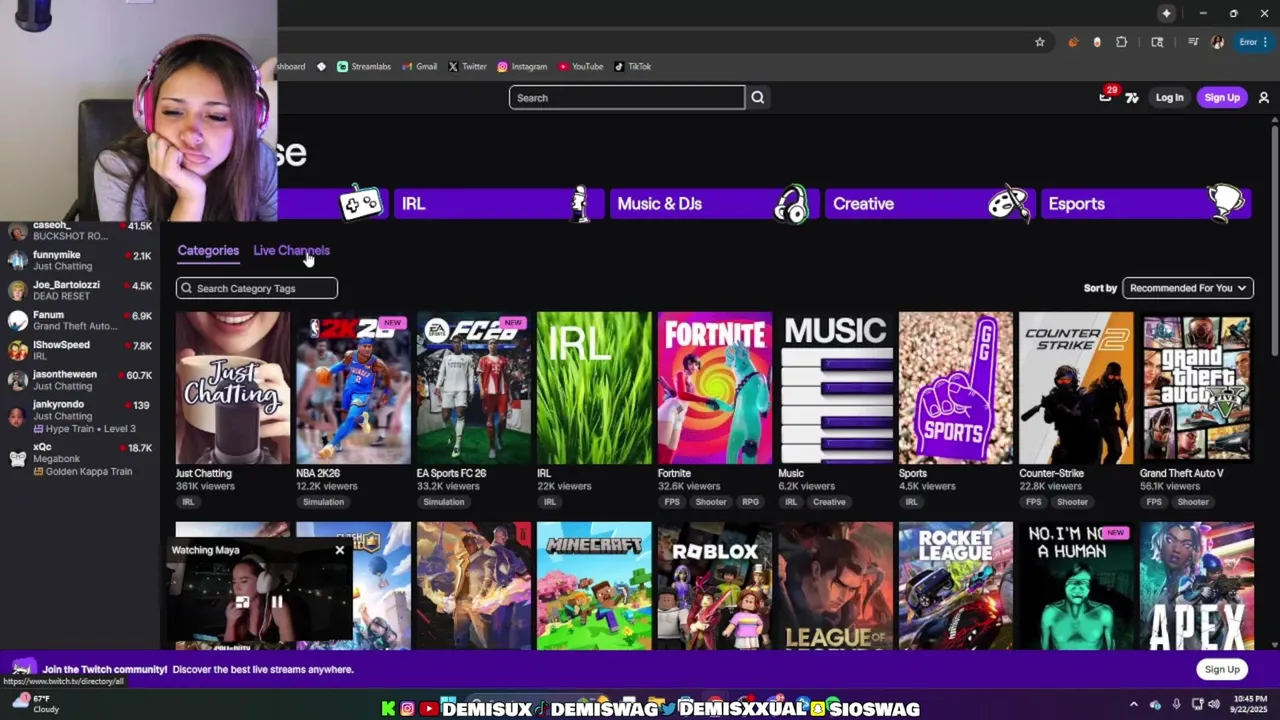
Task: Open the Instagram bookmark
Action: 522,66
